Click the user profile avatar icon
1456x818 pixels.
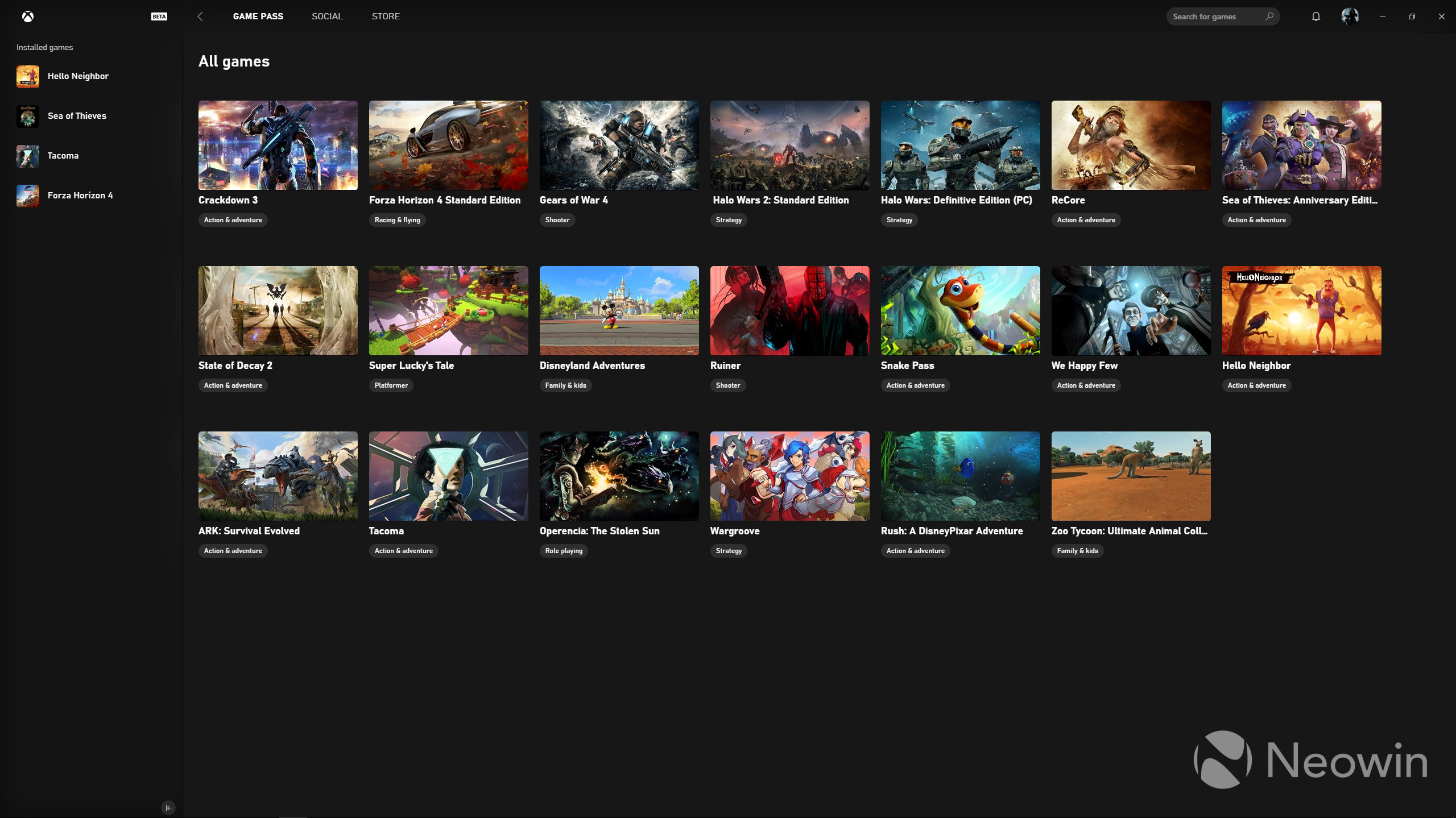[x=1348, y=16]
